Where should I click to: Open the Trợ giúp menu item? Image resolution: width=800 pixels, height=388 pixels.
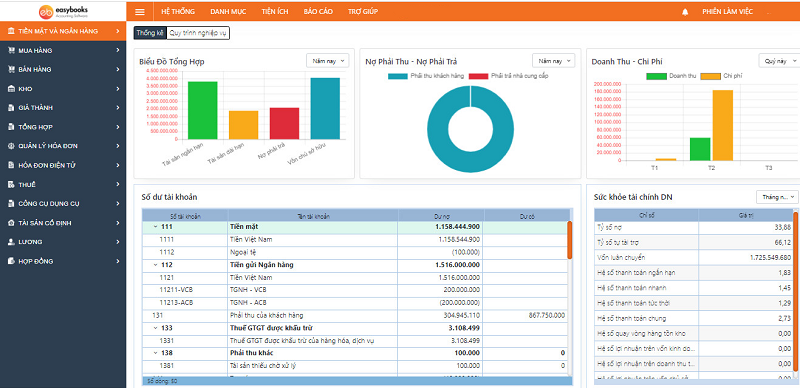[x=363, y=12]
